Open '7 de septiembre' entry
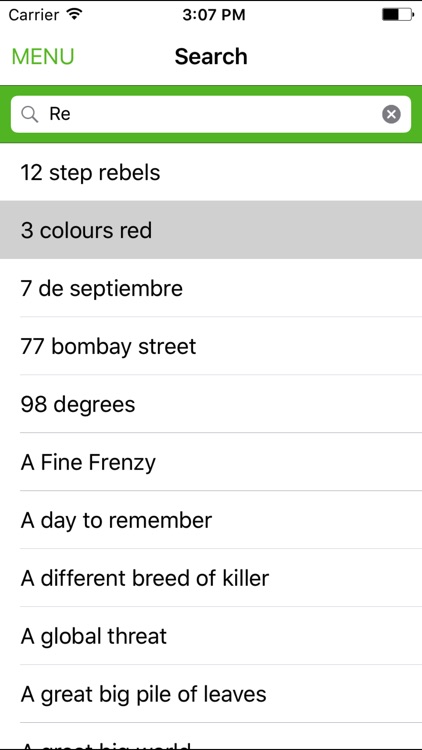Image resolution: width=422 pixels, height=750 pixels. tap(211, 288)
